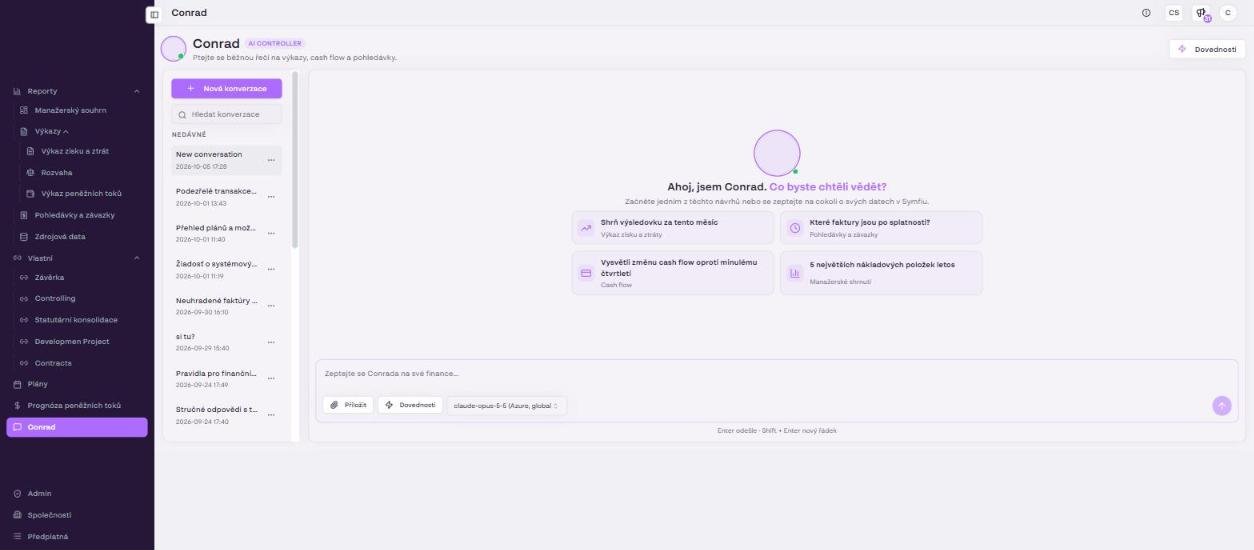Viewport: 1254px width, 550px height.
Task: Open 'Přehled plánů a mož...' conversation
Action: pyautogui.click(x=215, y=233)
